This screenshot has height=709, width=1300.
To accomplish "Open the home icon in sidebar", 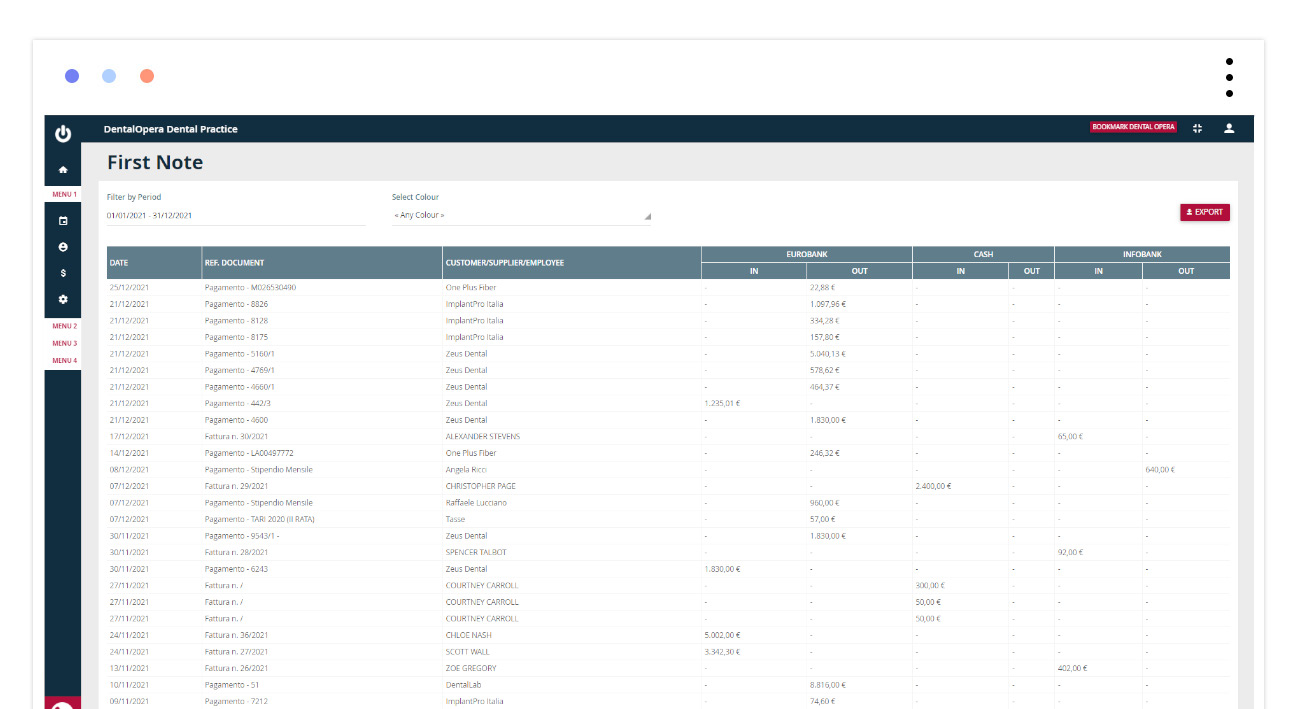I will pos(63,169).
